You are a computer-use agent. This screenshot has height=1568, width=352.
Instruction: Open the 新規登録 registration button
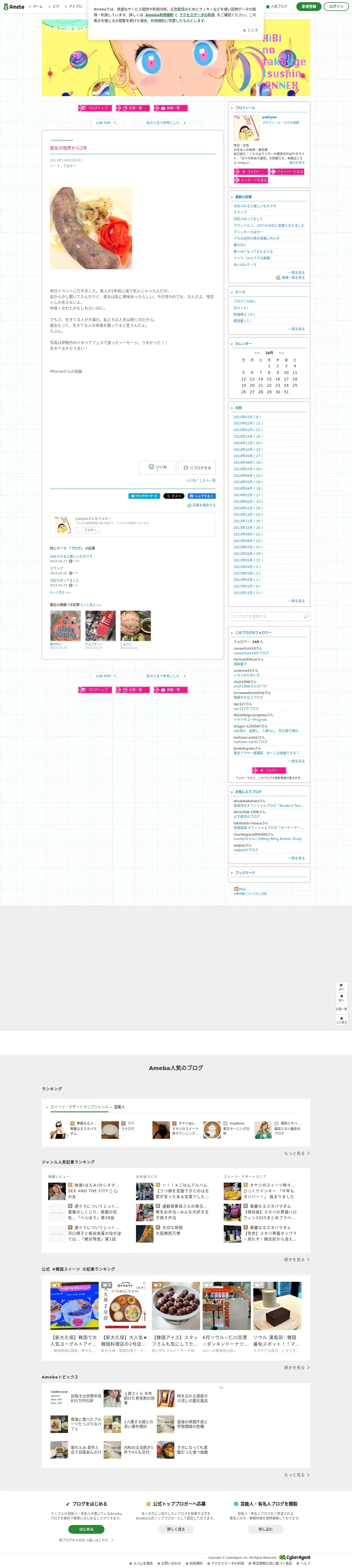pos(309,6)
